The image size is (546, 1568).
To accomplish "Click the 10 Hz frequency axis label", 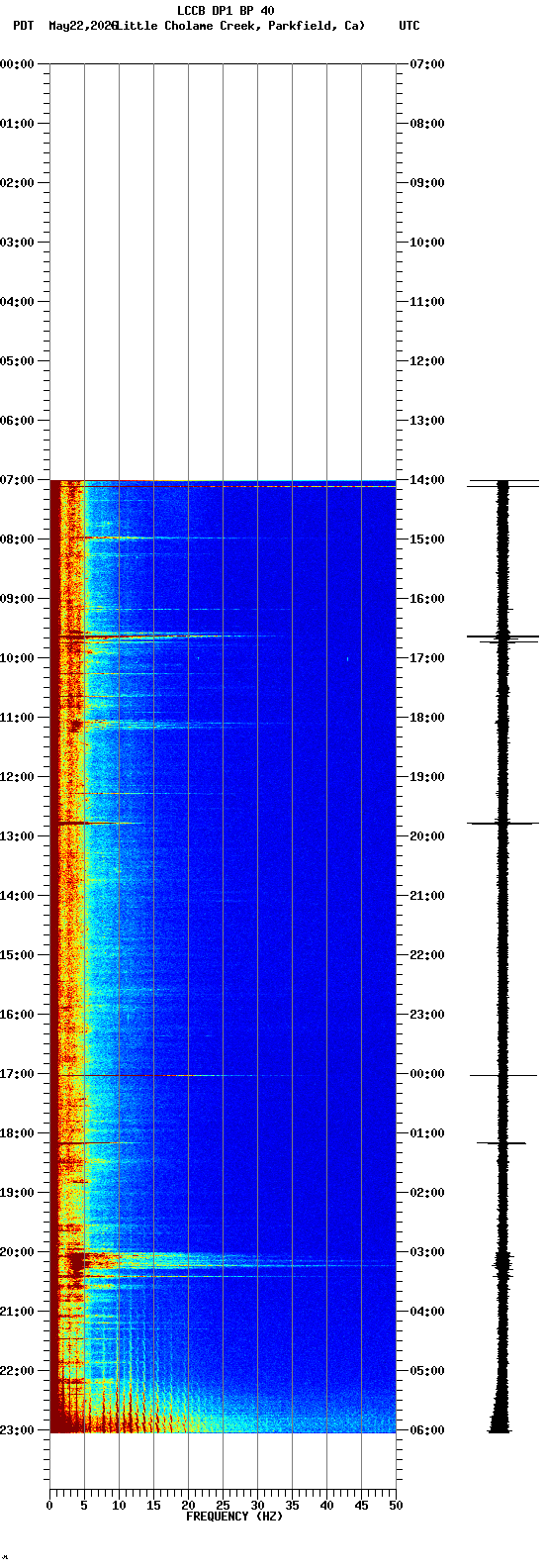I will [119, 1507].
